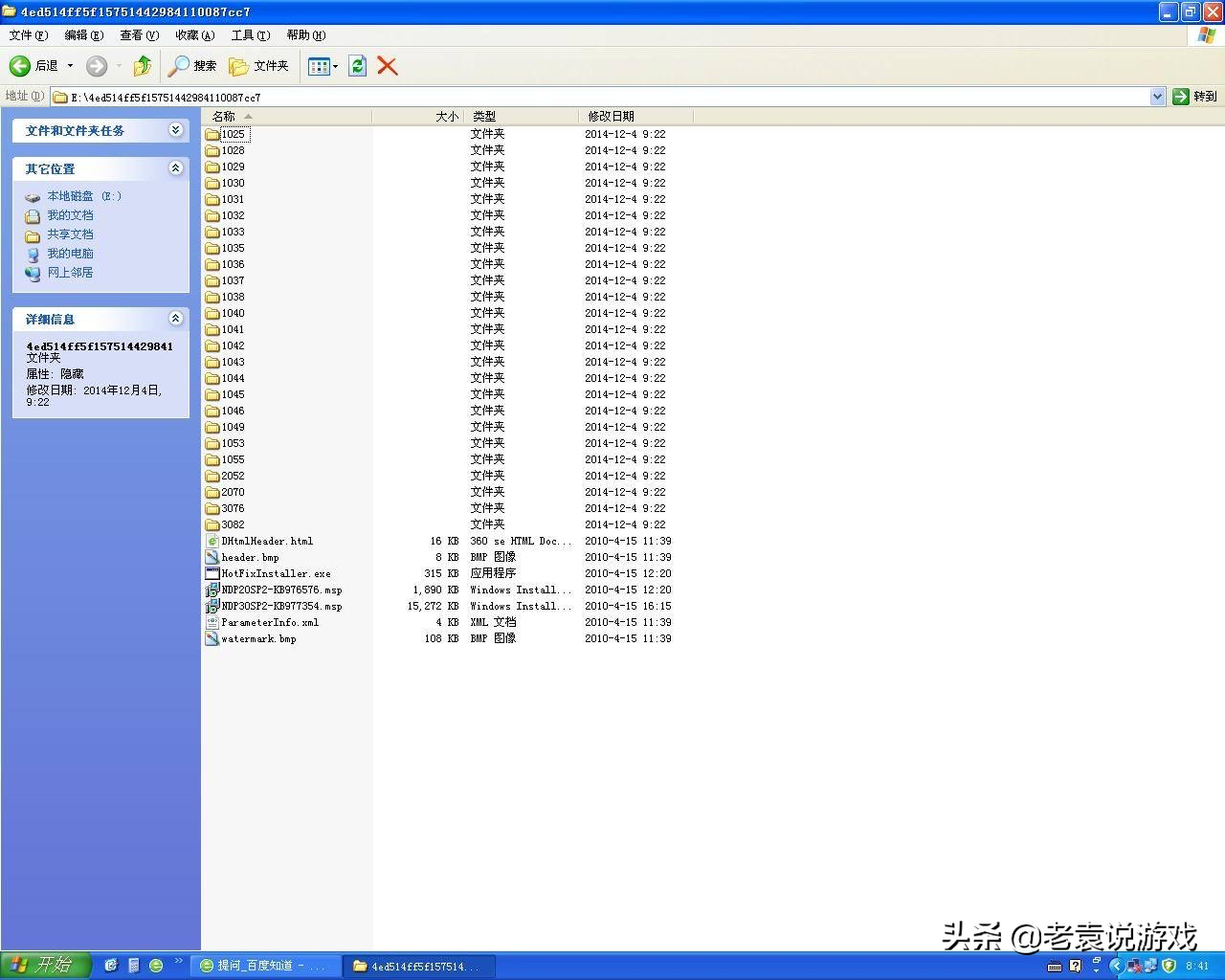
Task: Sort by the 大小 column header
Action: tap(418, 116)
